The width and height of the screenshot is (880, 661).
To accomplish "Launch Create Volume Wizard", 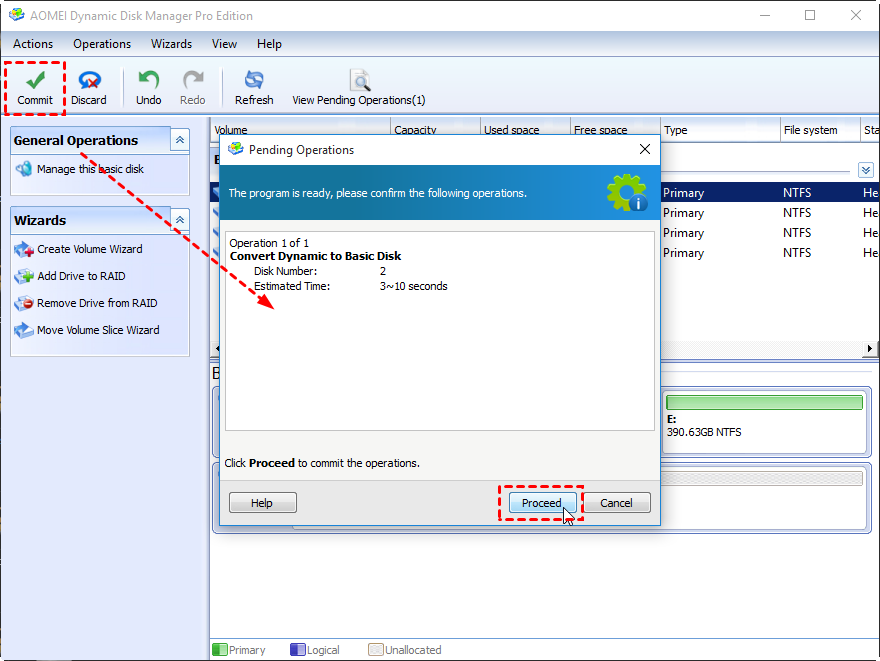I will coord(79,249).
